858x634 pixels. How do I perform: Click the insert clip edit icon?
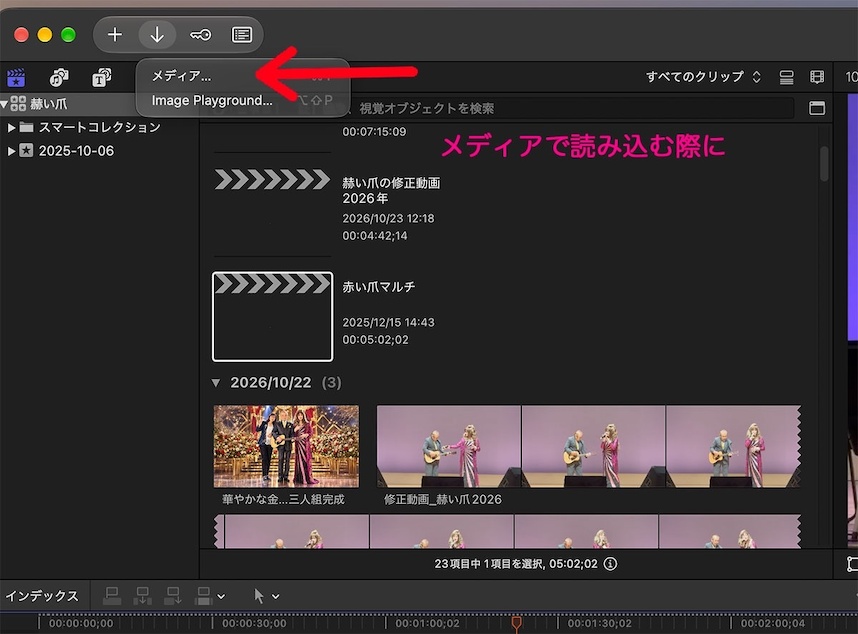(142, 596)
